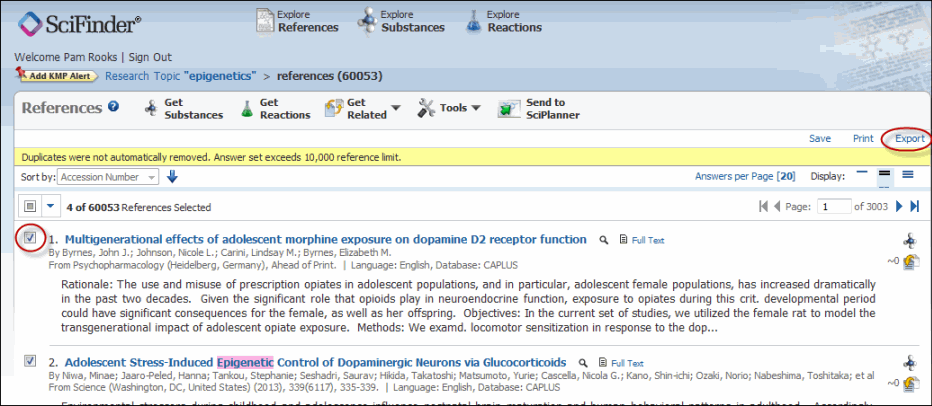This screenshot has height=406, width=932.
Task: Click quick view magnifier for reference 2
Action: 583,363
